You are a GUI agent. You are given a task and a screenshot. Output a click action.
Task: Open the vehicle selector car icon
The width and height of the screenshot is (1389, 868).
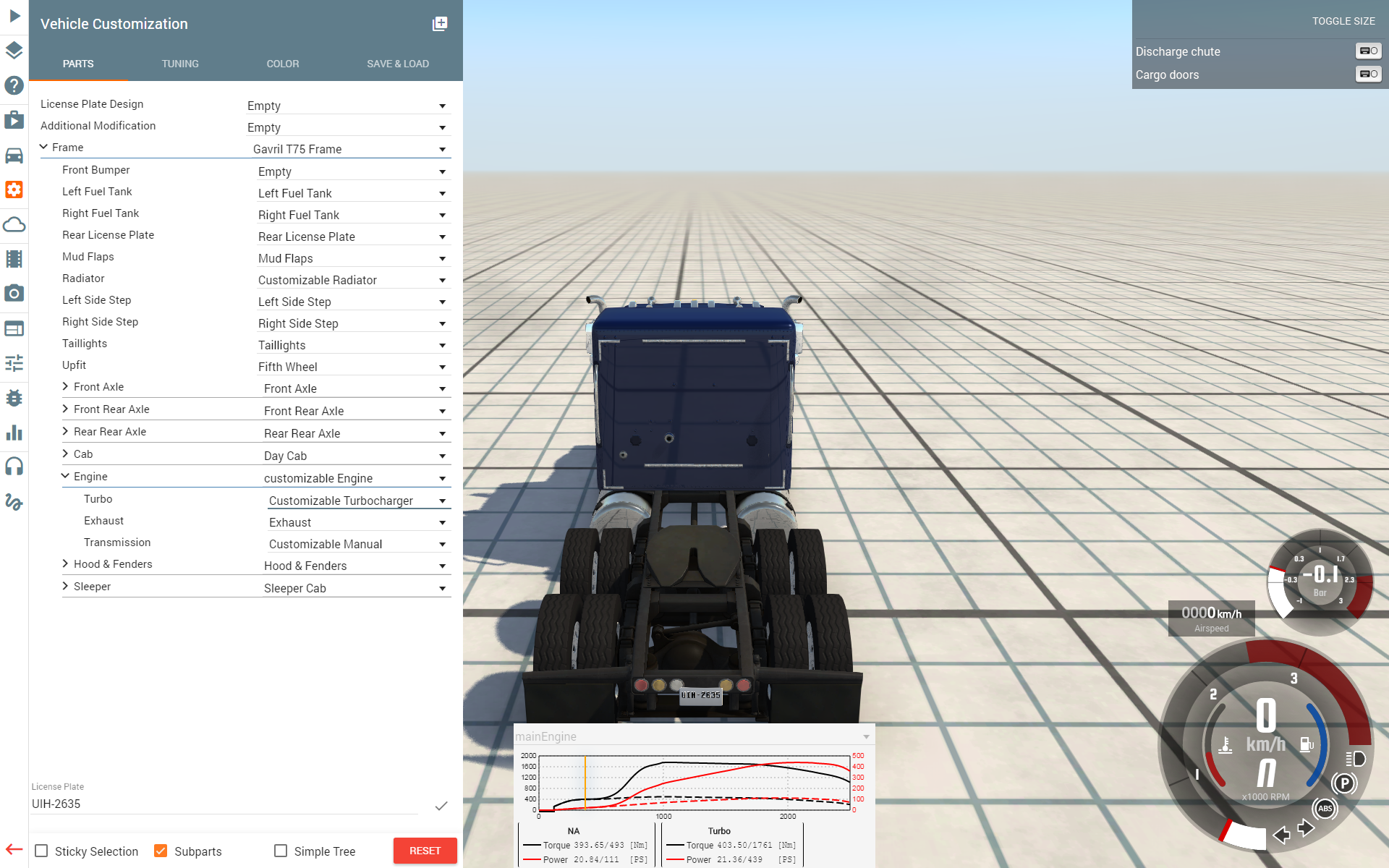(x=14, y=155)
